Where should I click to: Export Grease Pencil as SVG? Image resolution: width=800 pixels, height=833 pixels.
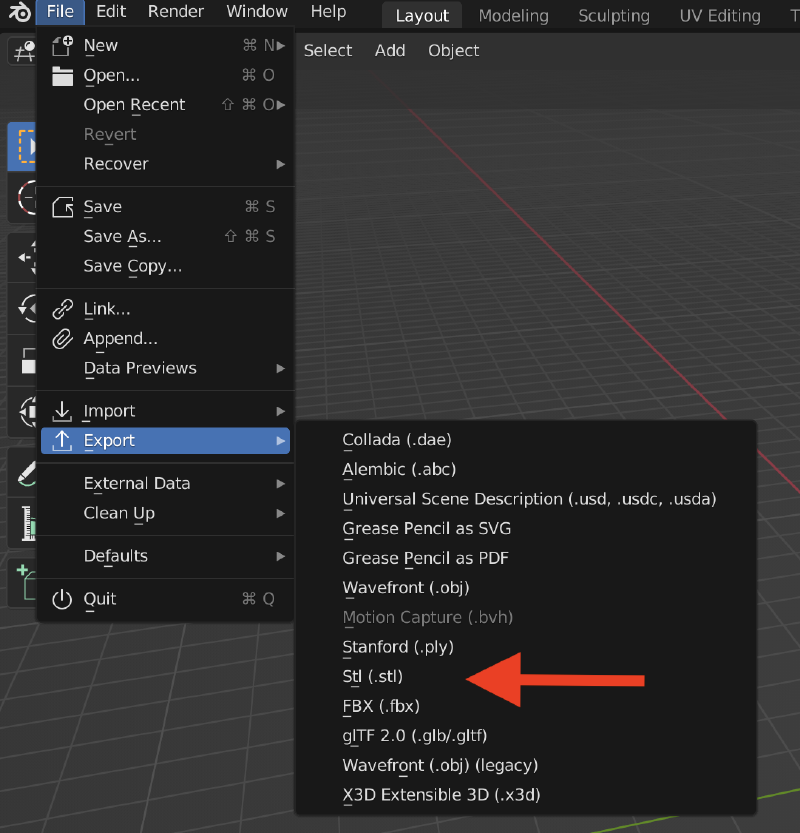[x=525, y=529]
